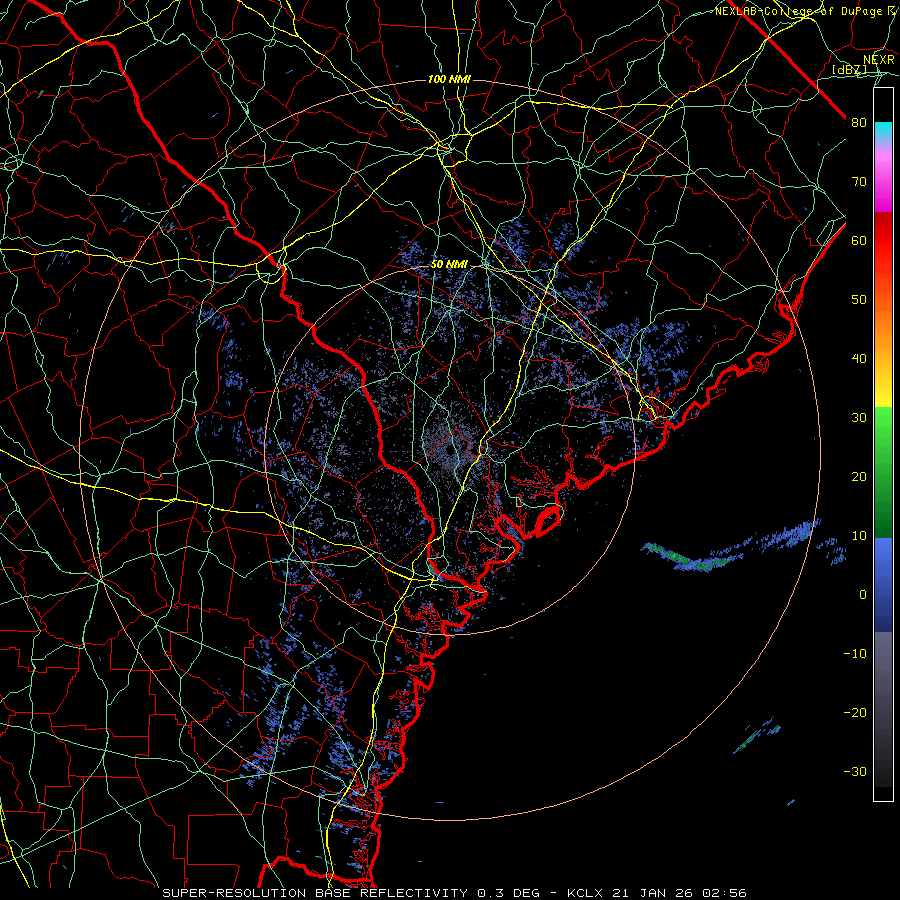Click the 60 value on the dBZ scale

(x=859, y=240)
